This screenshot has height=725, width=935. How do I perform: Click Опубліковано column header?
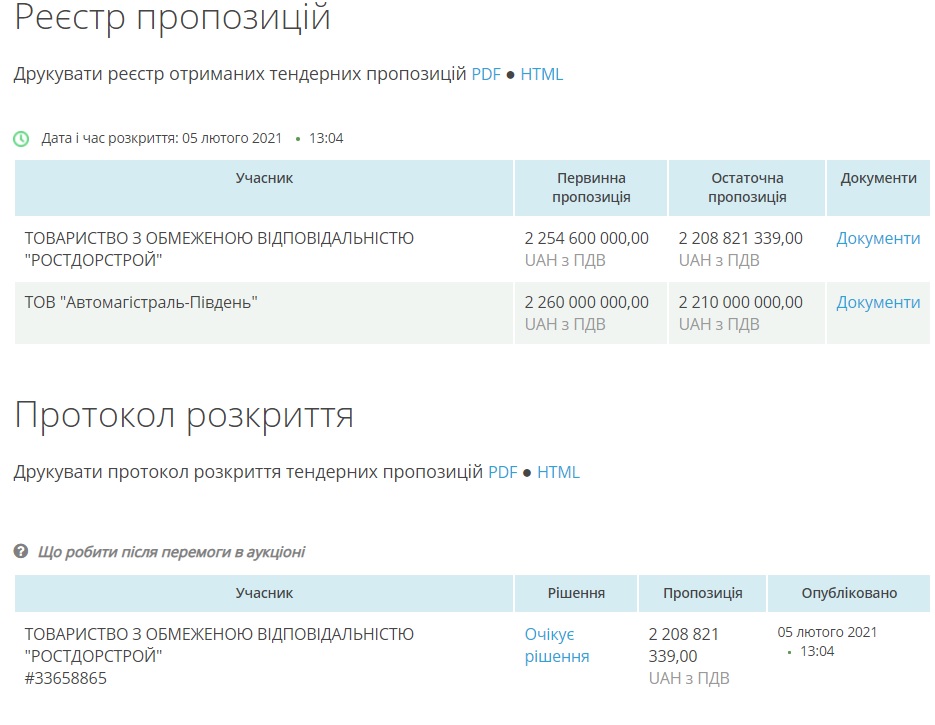(x=849, y=593)
